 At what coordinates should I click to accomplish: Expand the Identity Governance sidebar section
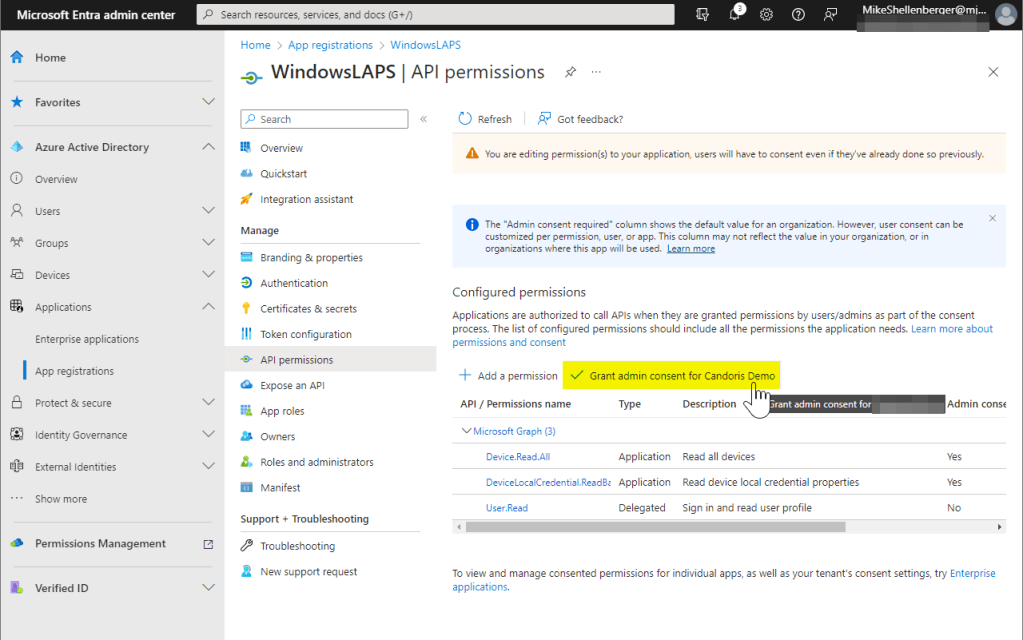(208, 435)
